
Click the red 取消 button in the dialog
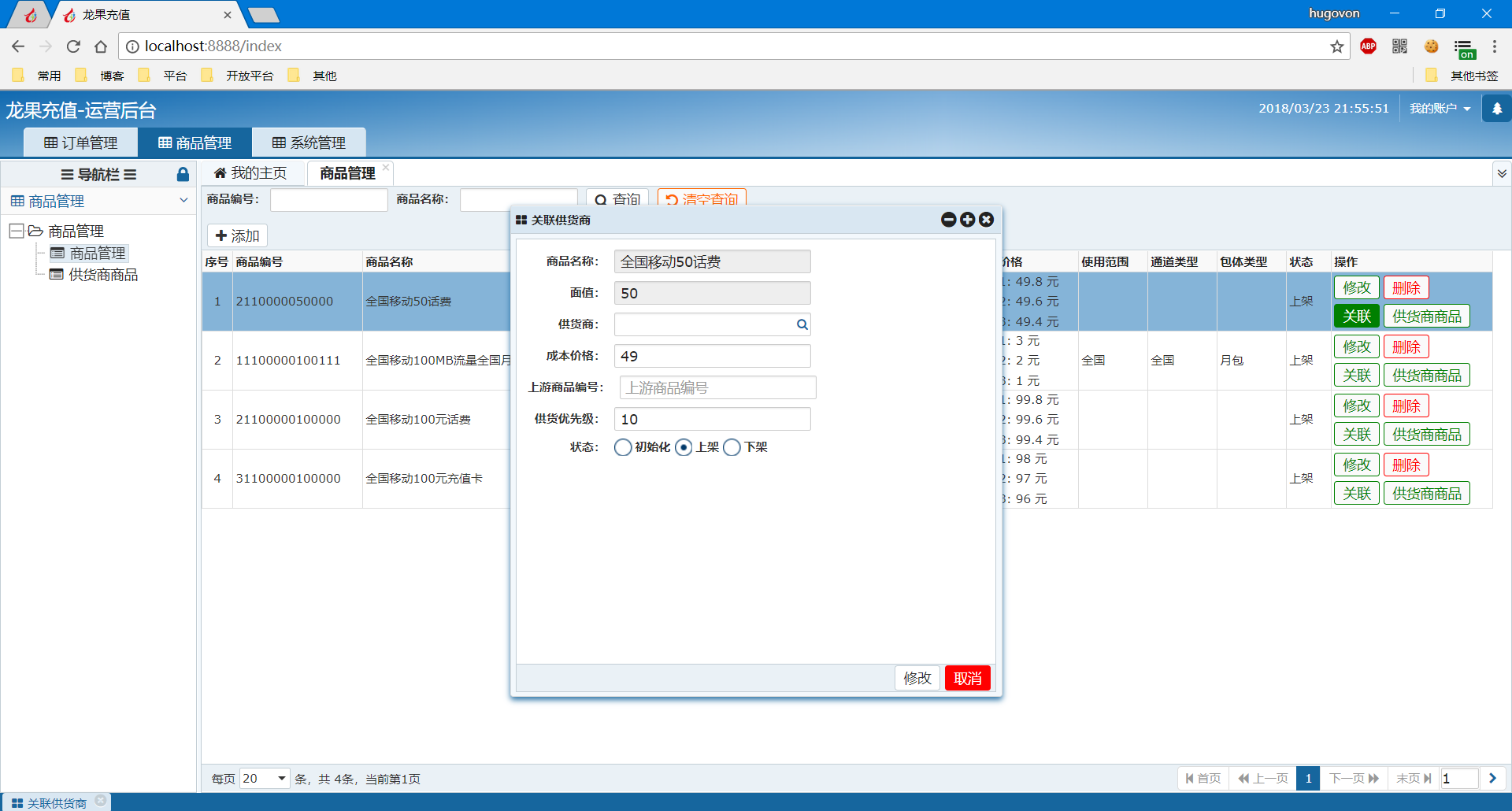968,678
